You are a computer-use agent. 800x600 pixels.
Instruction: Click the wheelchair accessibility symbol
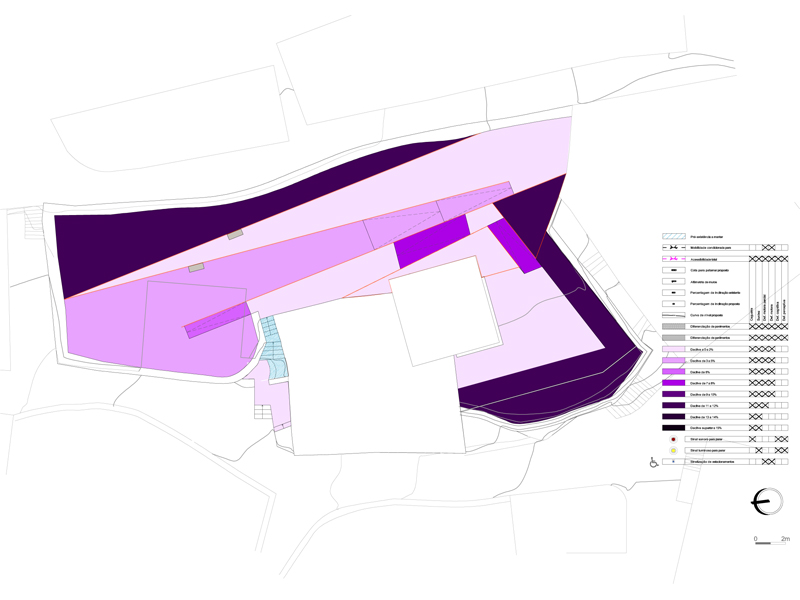[x=654, y=462]
